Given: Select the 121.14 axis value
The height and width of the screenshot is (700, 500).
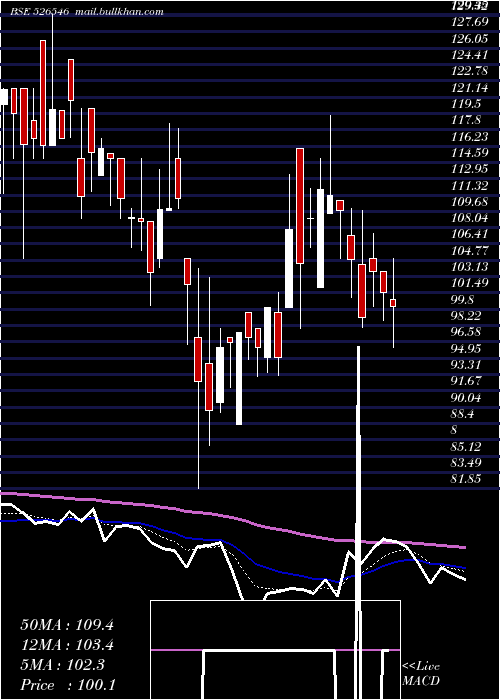Looking at the screenshot, I should [x=469, y=88].
